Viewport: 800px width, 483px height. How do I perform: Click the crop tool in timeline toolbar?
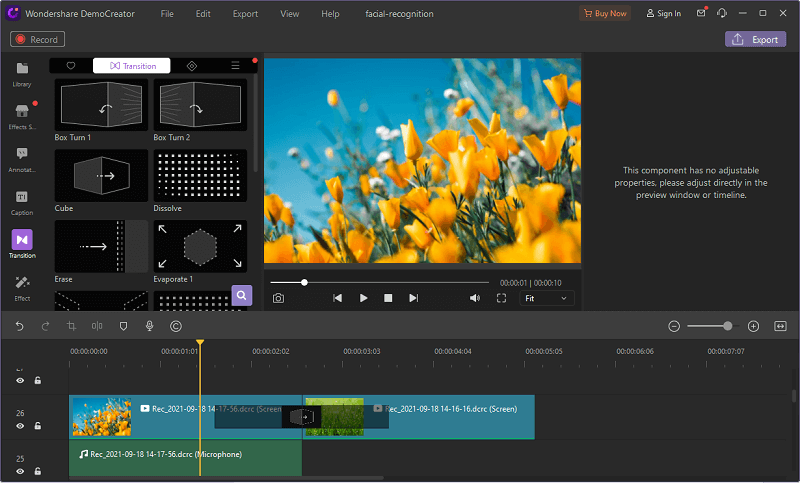point(71,326)
